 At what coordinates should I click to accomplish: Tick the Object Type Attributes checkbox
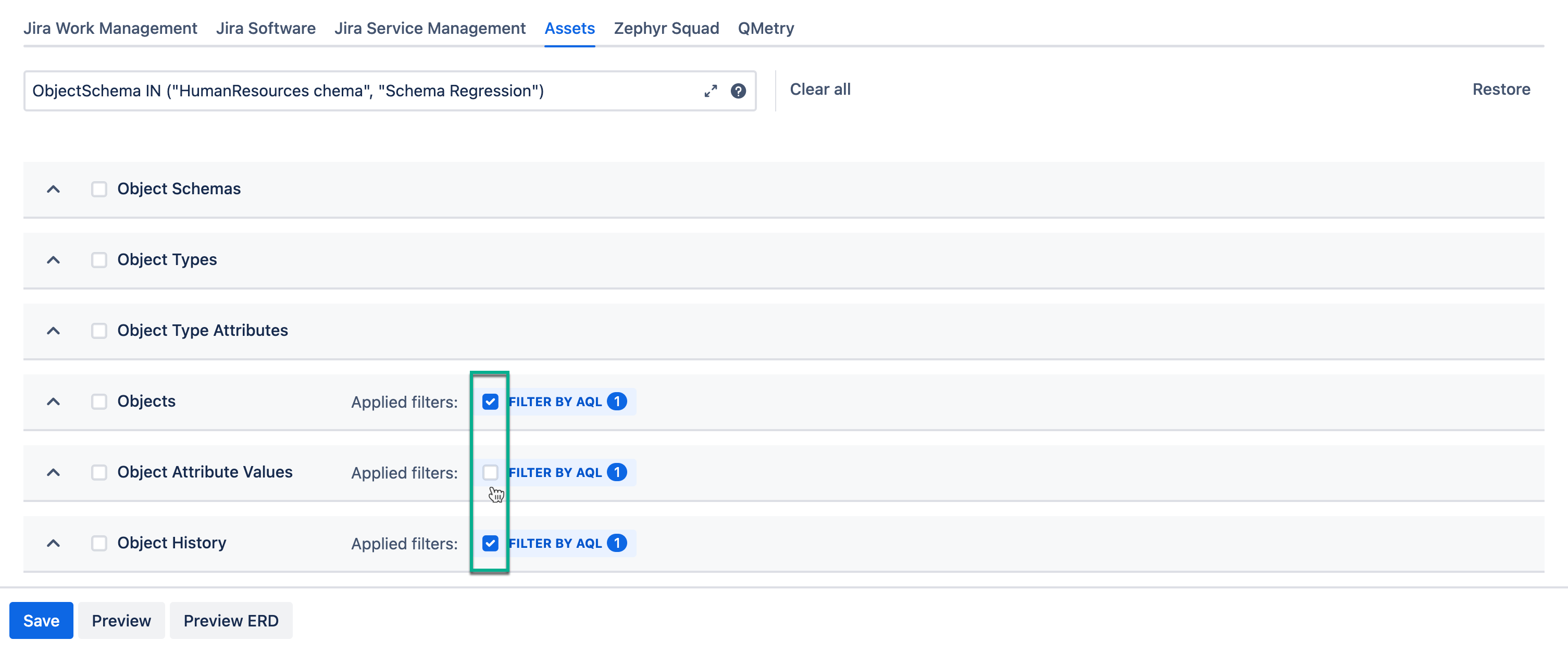tap(98, 331)
